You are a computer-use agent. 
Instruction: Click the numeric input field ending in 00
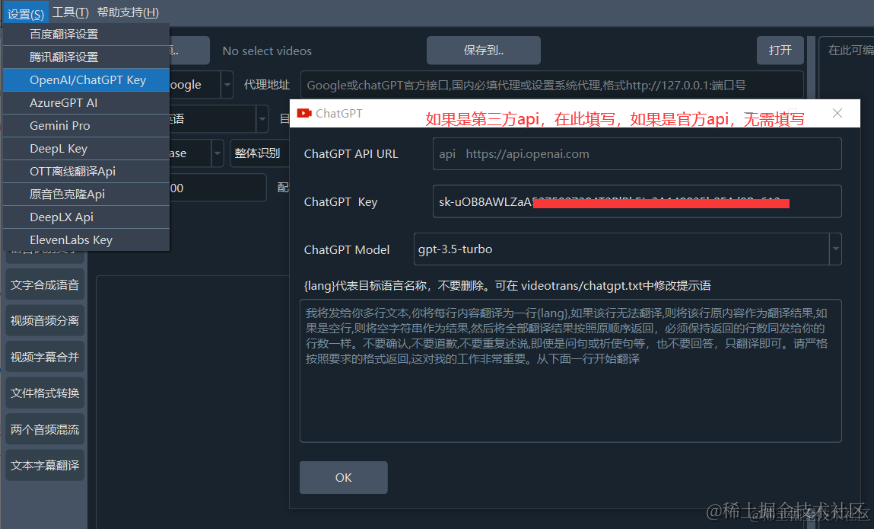217,187
